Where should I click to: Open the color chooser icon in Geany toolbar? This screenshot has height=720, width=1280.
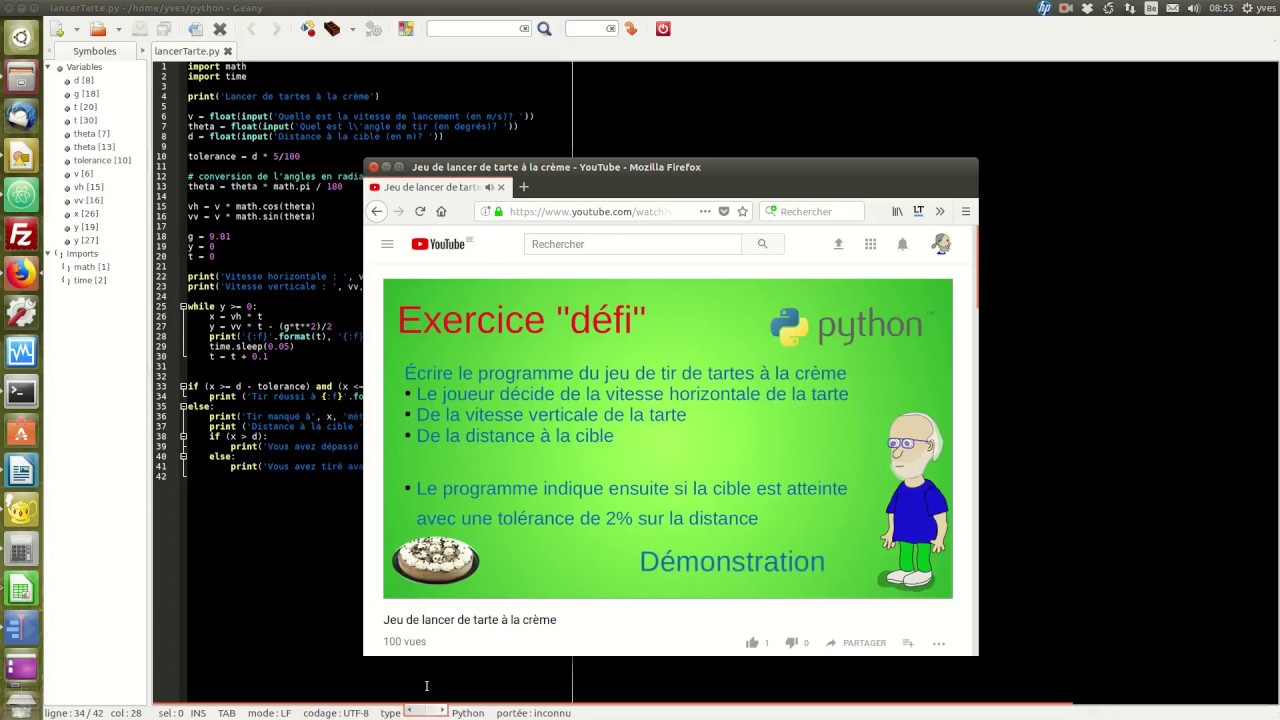pyautogui.click(x=405, y=29)
